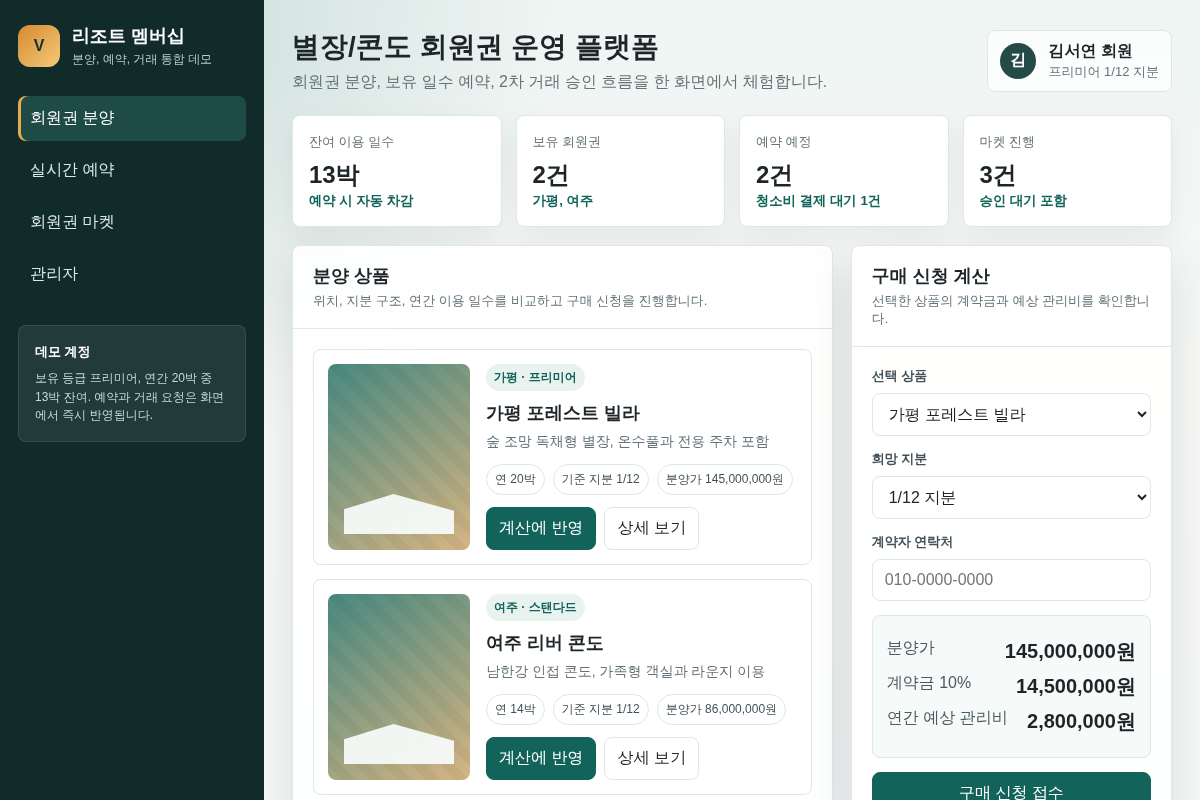Click the 리조트 멤버십 brand title
1200x800 pixels.
coord(128,36)
